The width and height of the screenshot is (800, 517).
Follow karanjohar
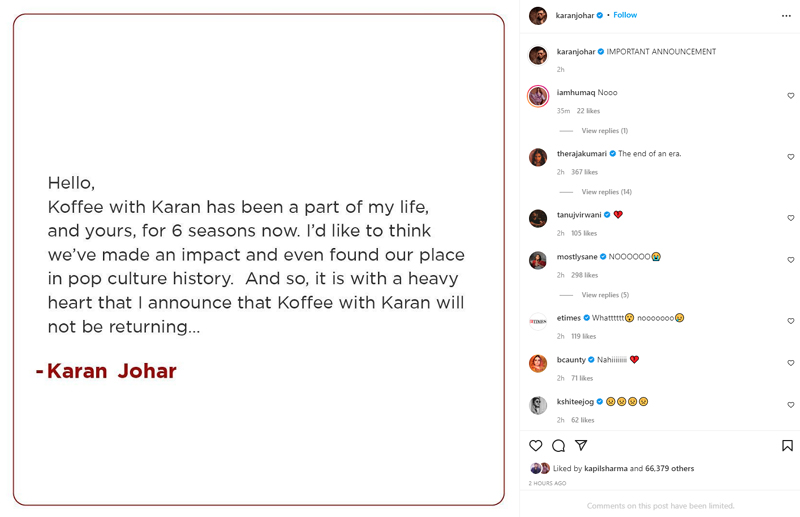(625, 16)
